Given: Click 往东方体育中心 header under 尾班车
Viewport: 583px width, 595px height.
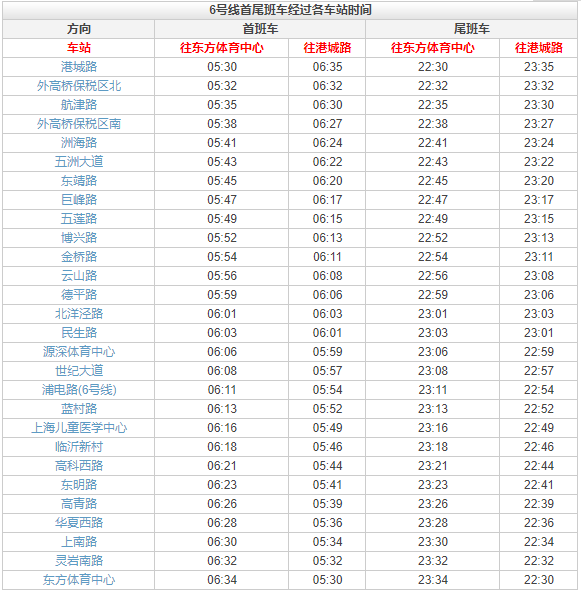Looking at the screenshot, I should click(x=433, y=48).
